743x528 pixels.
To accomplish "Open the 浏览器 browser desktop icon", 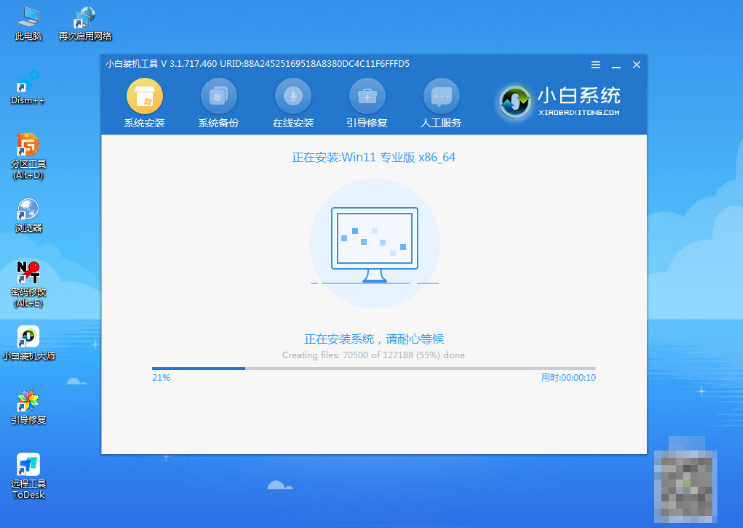I will point(28,213).
